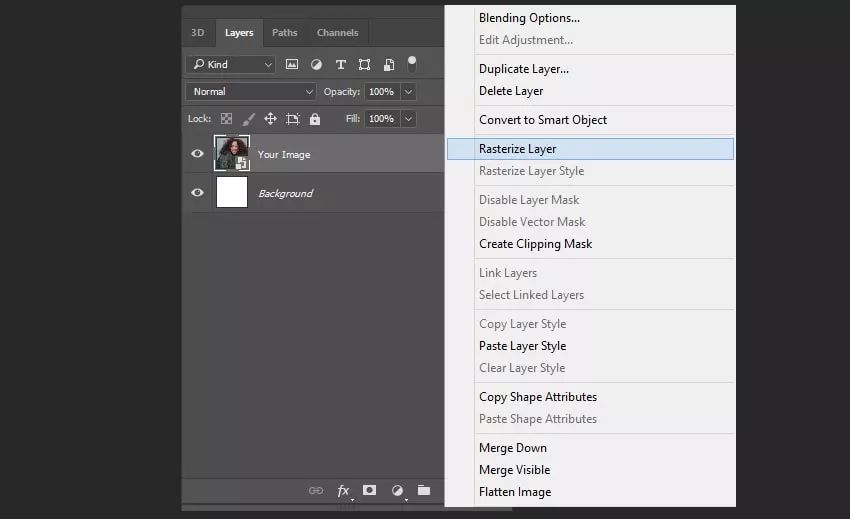Select the Background layer thumbnail
Viewport: 850px width, 519px height.
[232, 192]
